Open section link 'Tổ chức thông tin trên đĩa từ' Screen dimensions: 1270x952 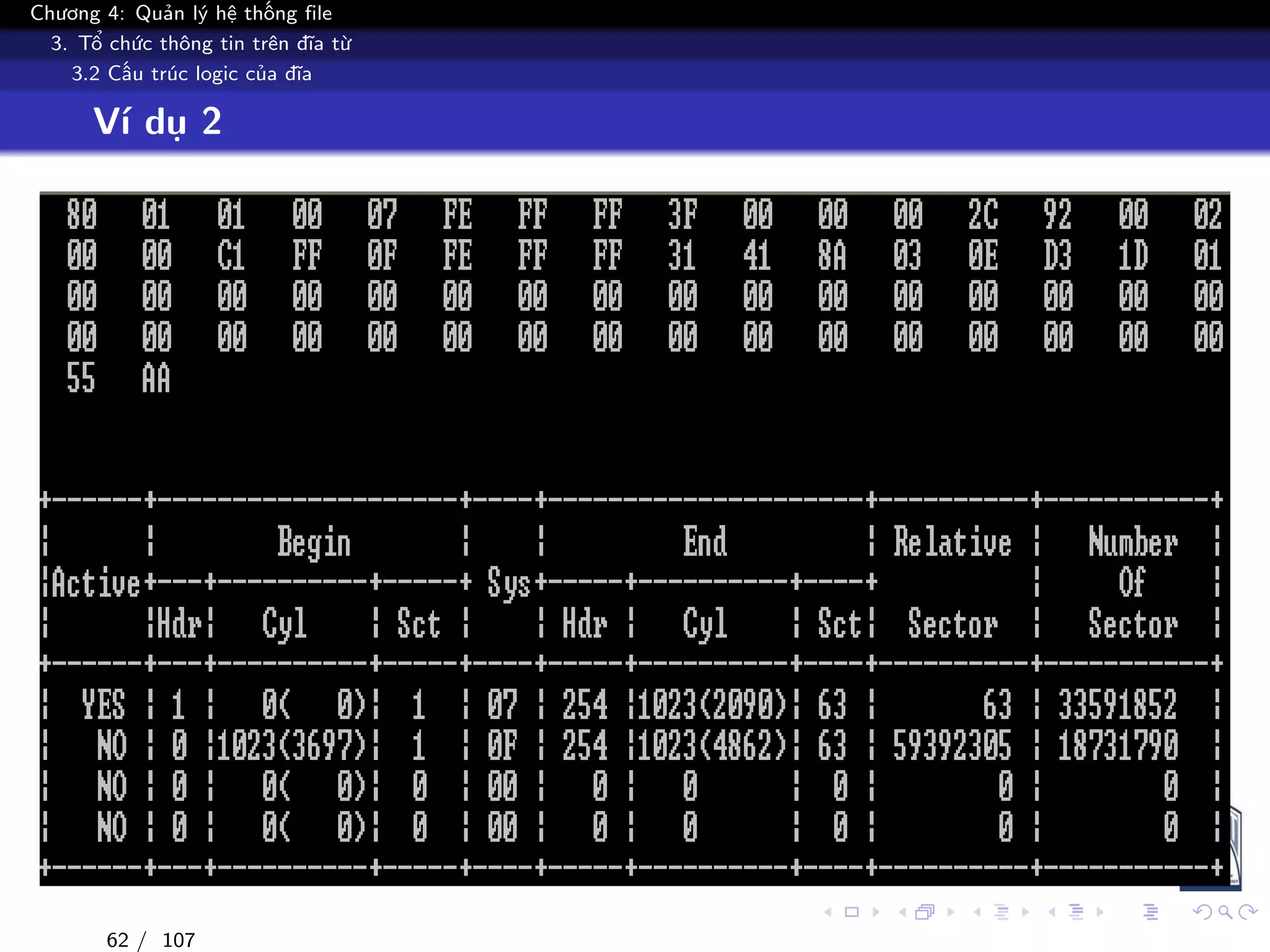(214, 43)
